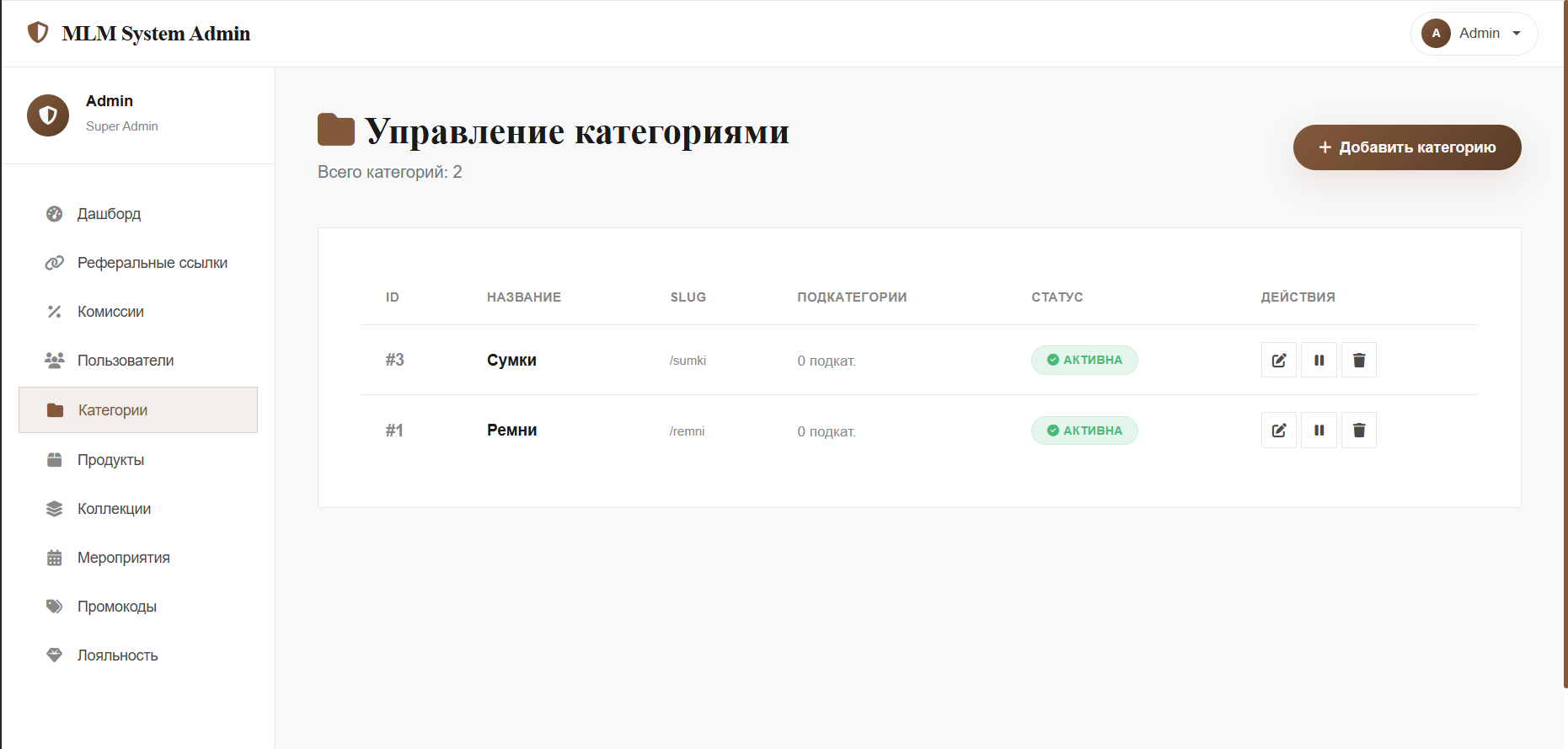Open Дашборд in the sidebar
1568x749 pixels.
point(138,214)
